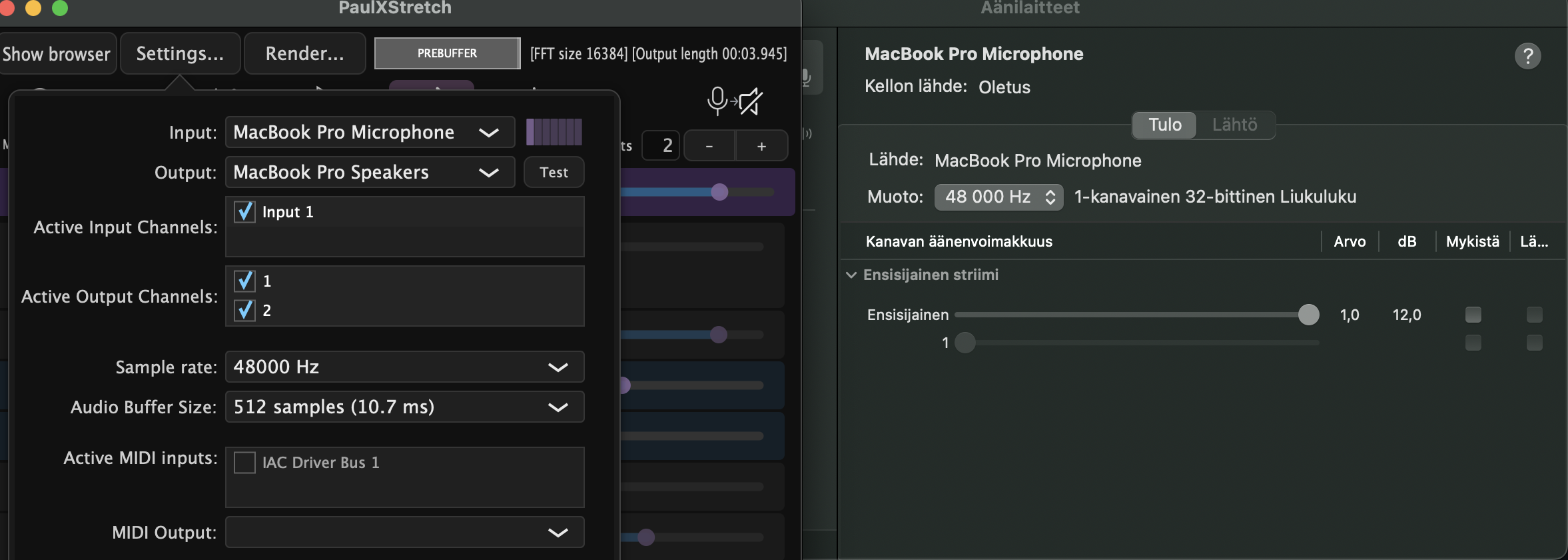Viewport: 1568px width, 560px height.
Task: Click the 1,0 Arvo value for Ensisijainen
Action: click(x=1350, y=315)
